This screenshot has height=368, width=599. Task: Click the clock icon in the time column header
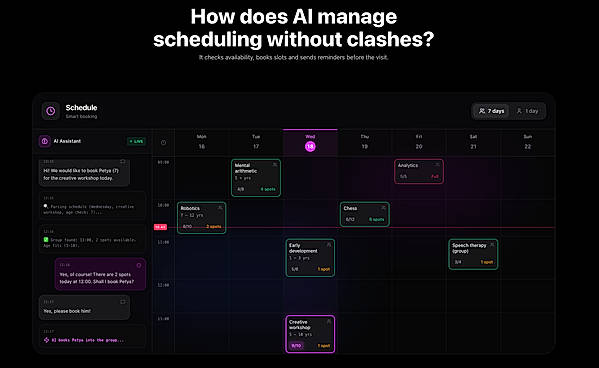[164, 143]
